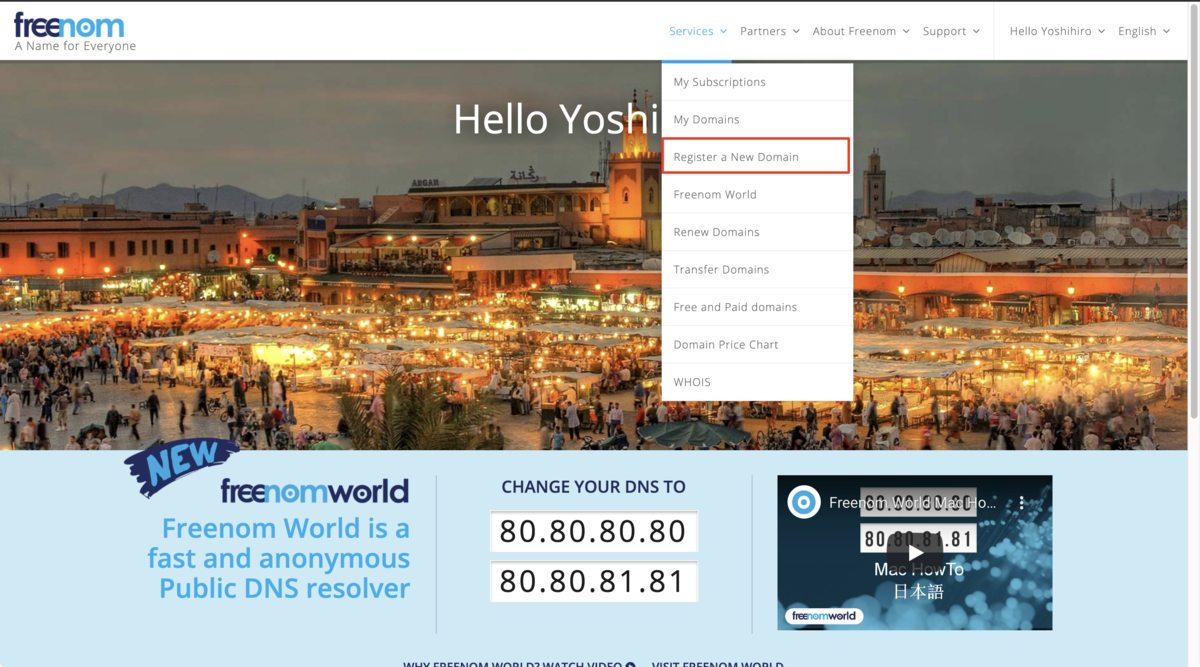Click the DNS address 80.80.80.80
Viewport: 1200px width, 667px height.
click(x=593, y=531)
